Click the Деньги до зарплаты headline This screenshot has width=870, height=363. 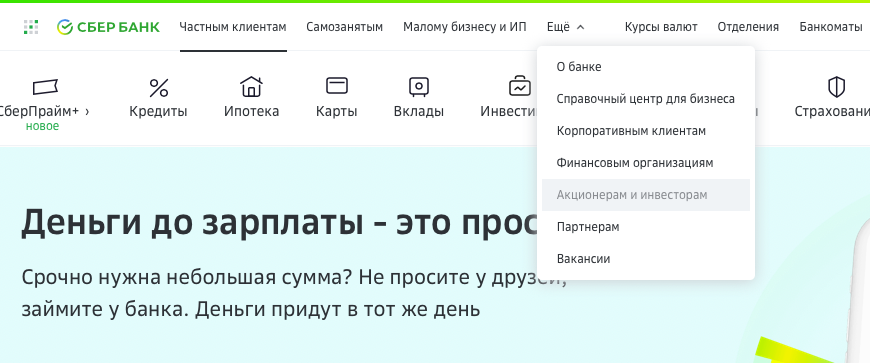point(279,223)
